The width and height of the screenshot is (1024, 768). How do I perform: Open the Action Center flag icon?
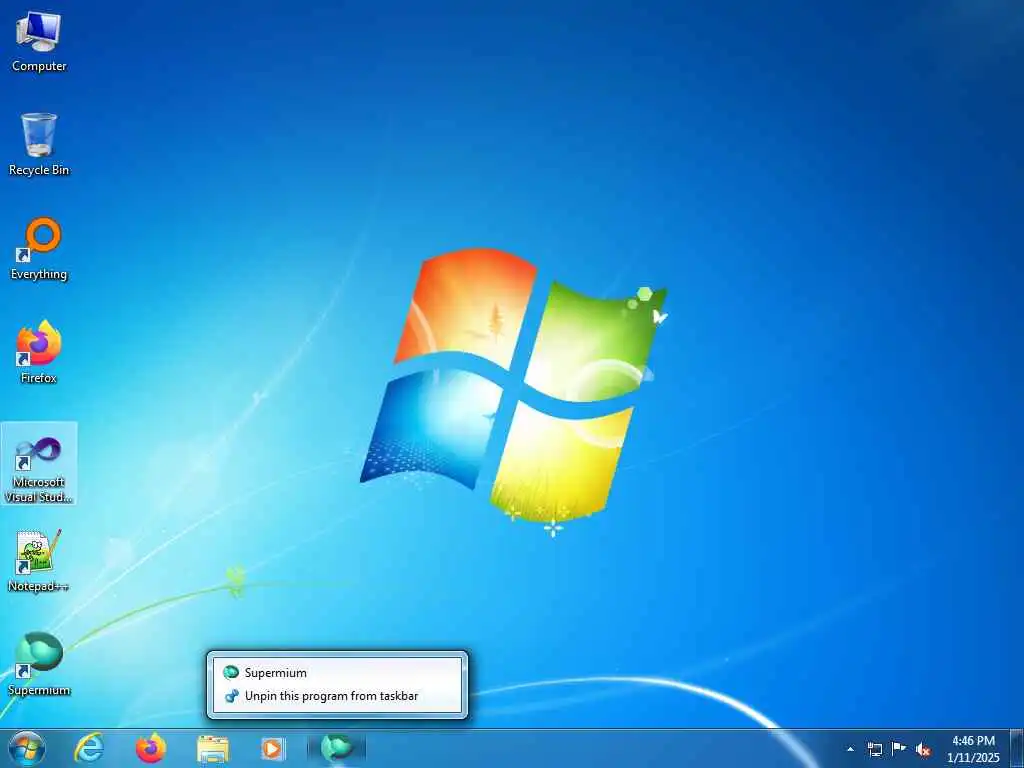(899, 749)
